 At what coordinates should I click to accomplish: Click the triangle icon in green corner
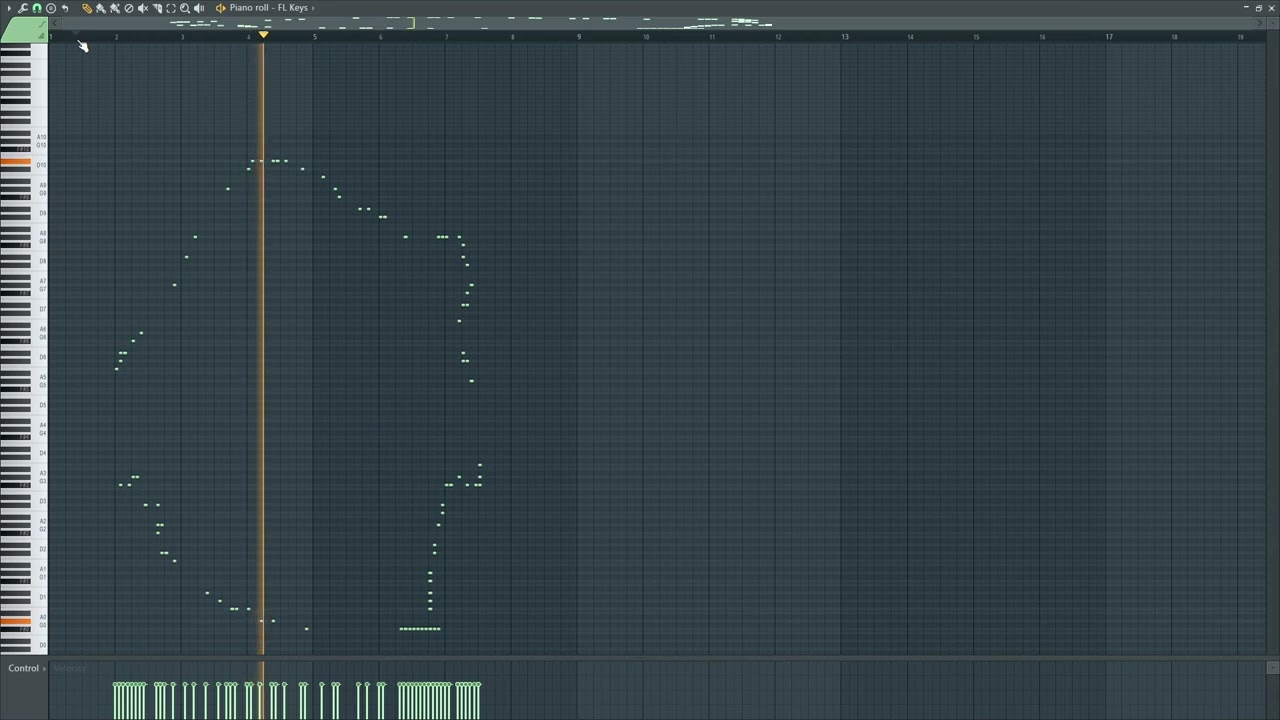pyautogui.click(x=41, y=36)
